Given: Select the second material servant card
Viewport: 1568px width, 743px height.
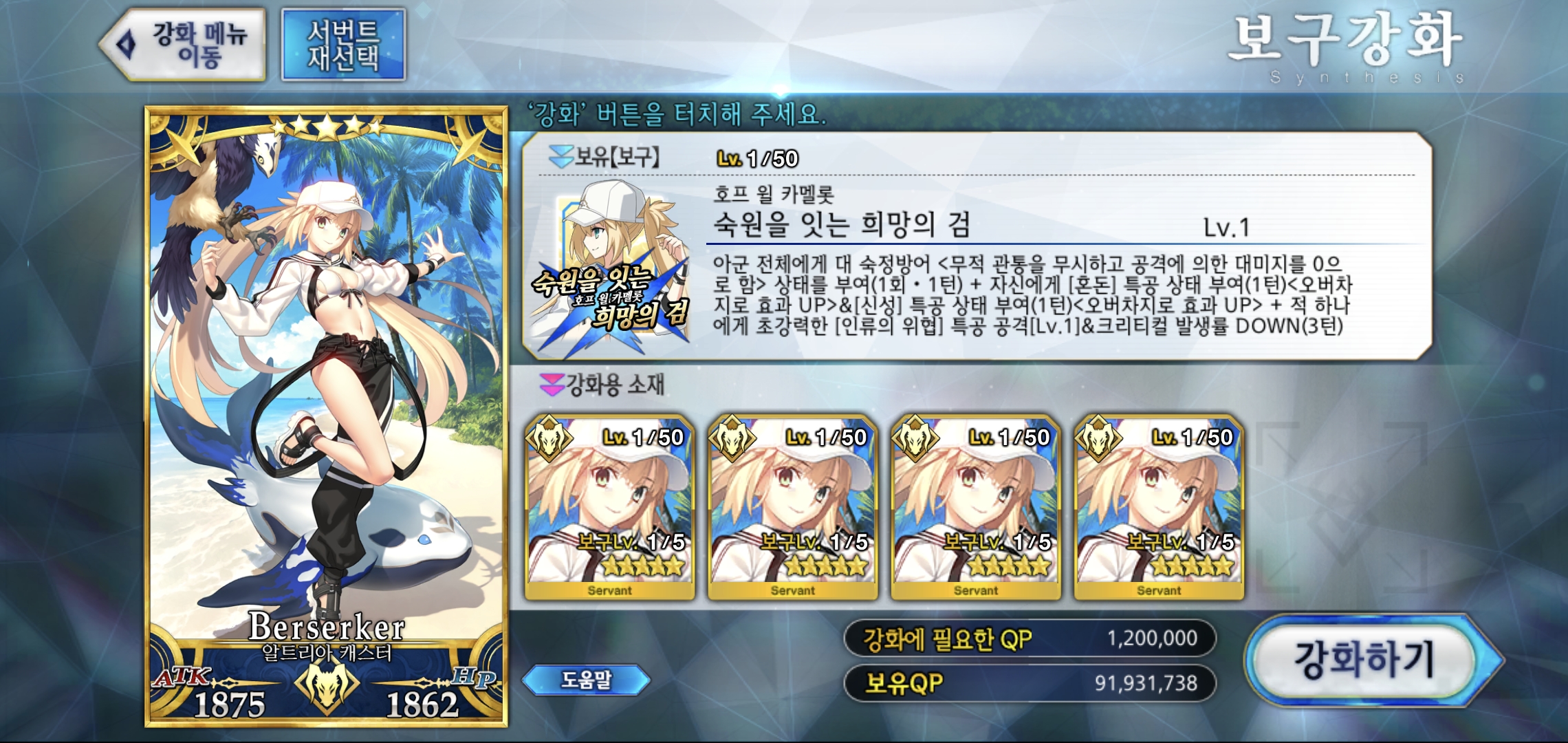Looking at the screenshot, I should [x=793, y=507].
